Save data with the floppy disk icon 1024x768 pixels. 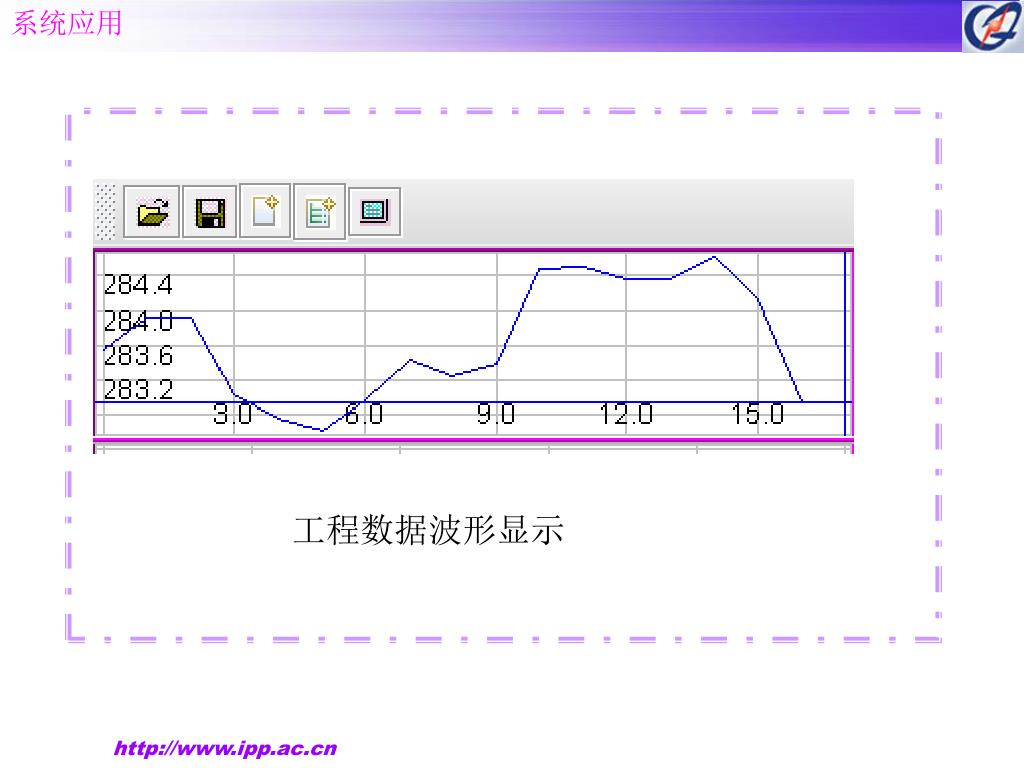click(x=210, y=212)
